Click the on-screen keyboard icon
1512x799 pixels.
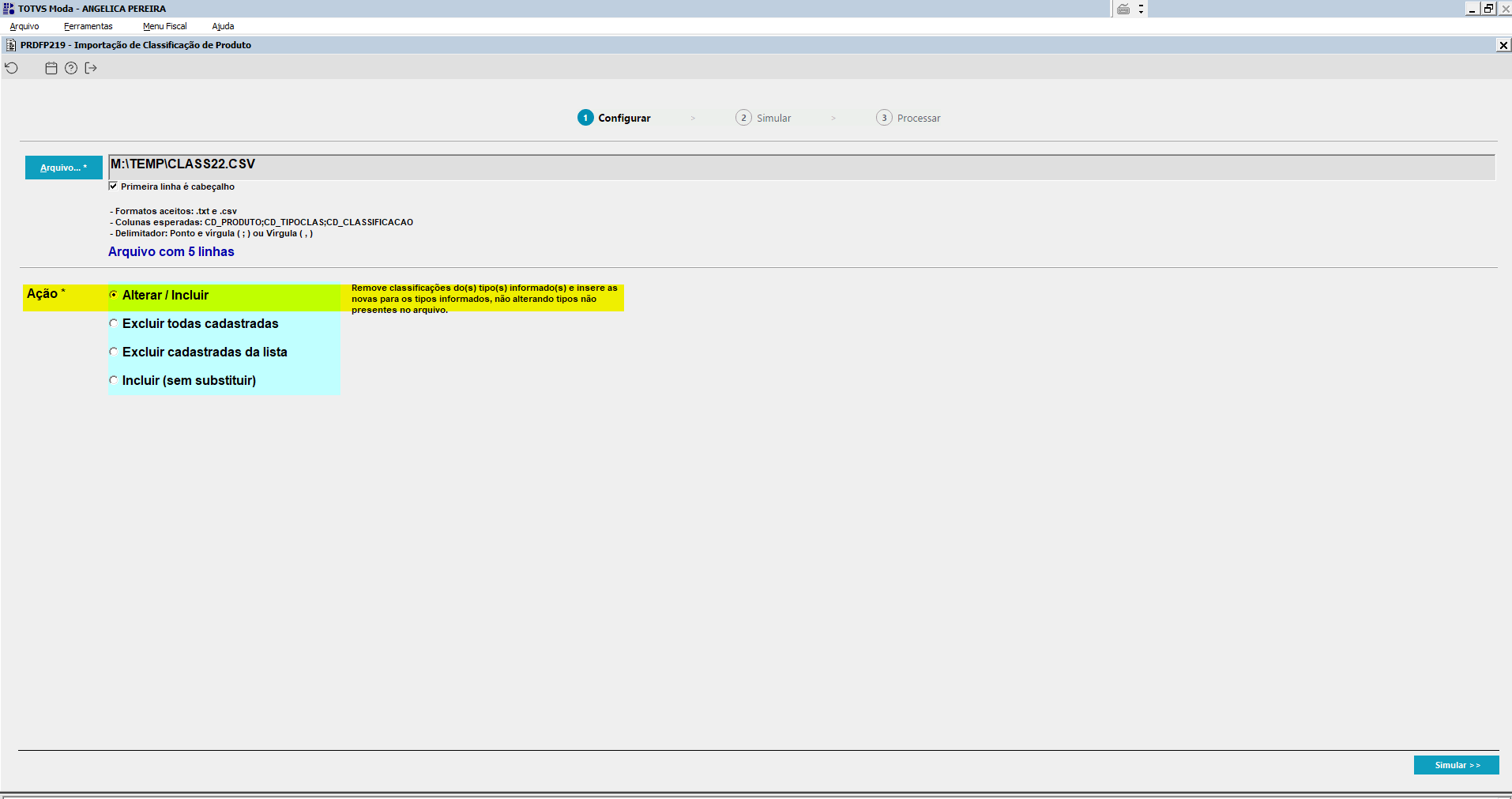coord(1123,9)
